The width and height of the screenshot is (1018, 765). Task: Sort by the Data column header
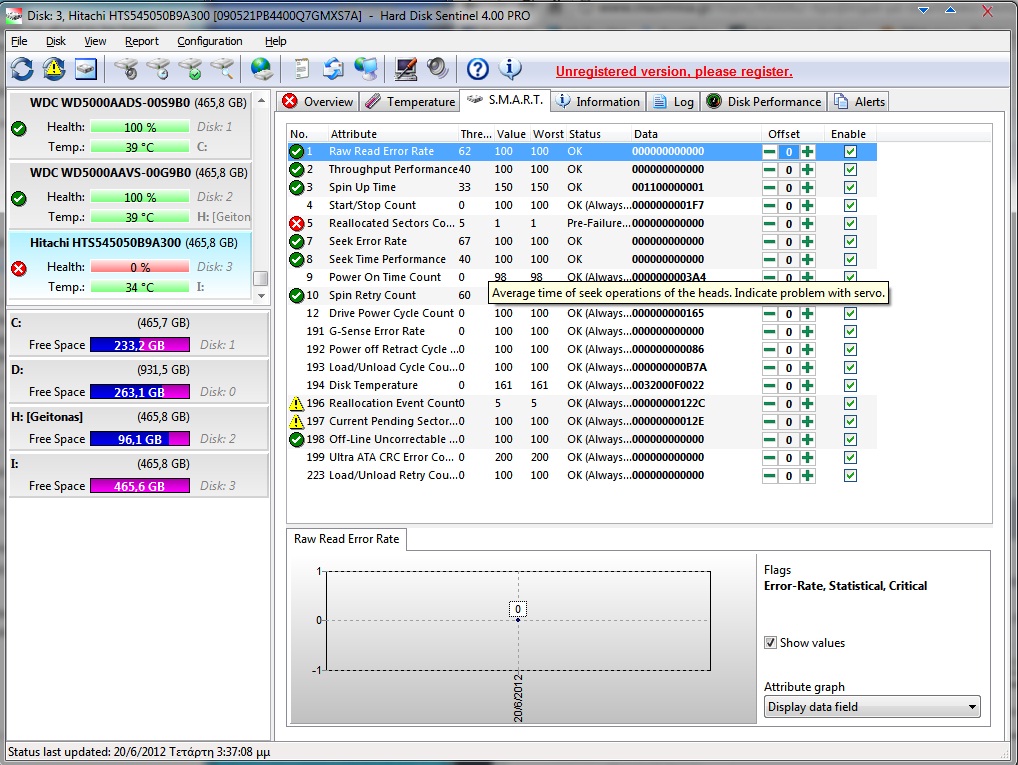[695, 134]
